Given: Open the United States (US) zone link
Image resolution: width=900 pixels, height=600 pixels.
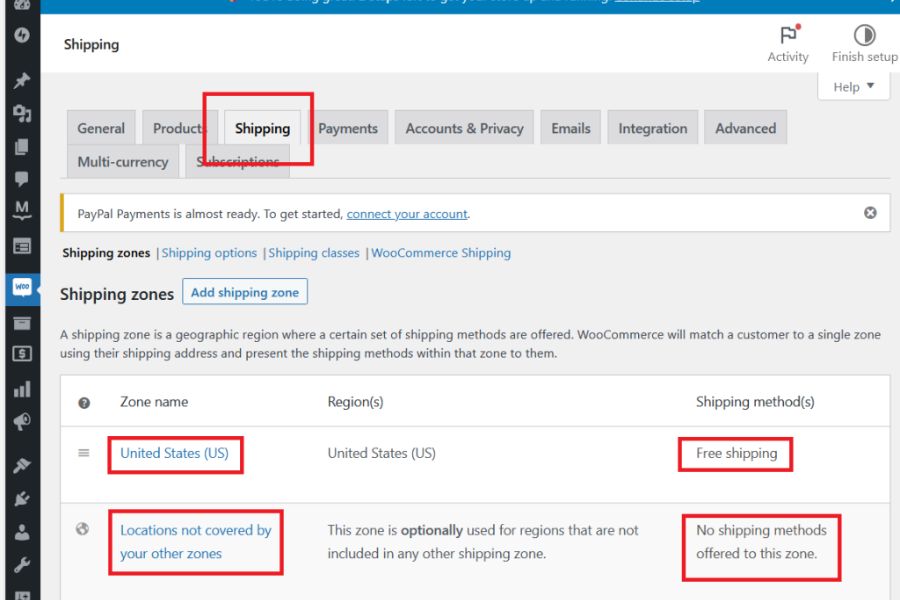Looking at the screenshot, I should coord(174,453).
